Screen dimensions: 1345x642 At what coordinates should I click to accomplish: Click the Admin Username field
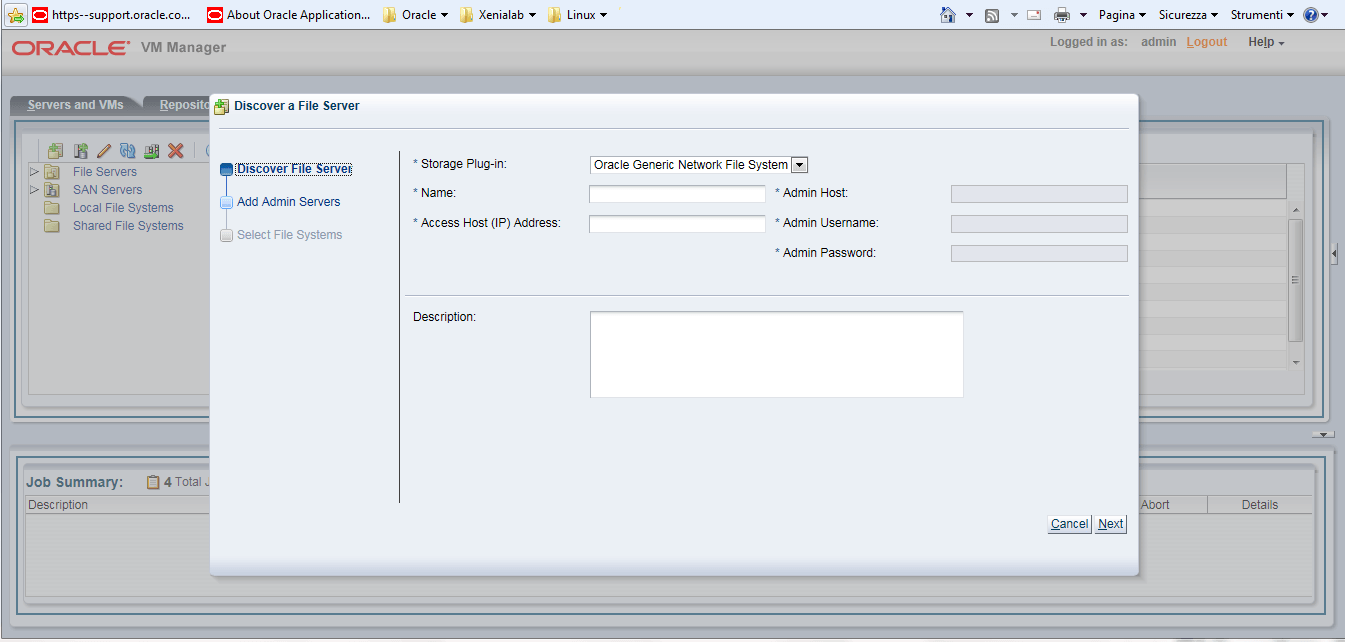pos(1039,224)
